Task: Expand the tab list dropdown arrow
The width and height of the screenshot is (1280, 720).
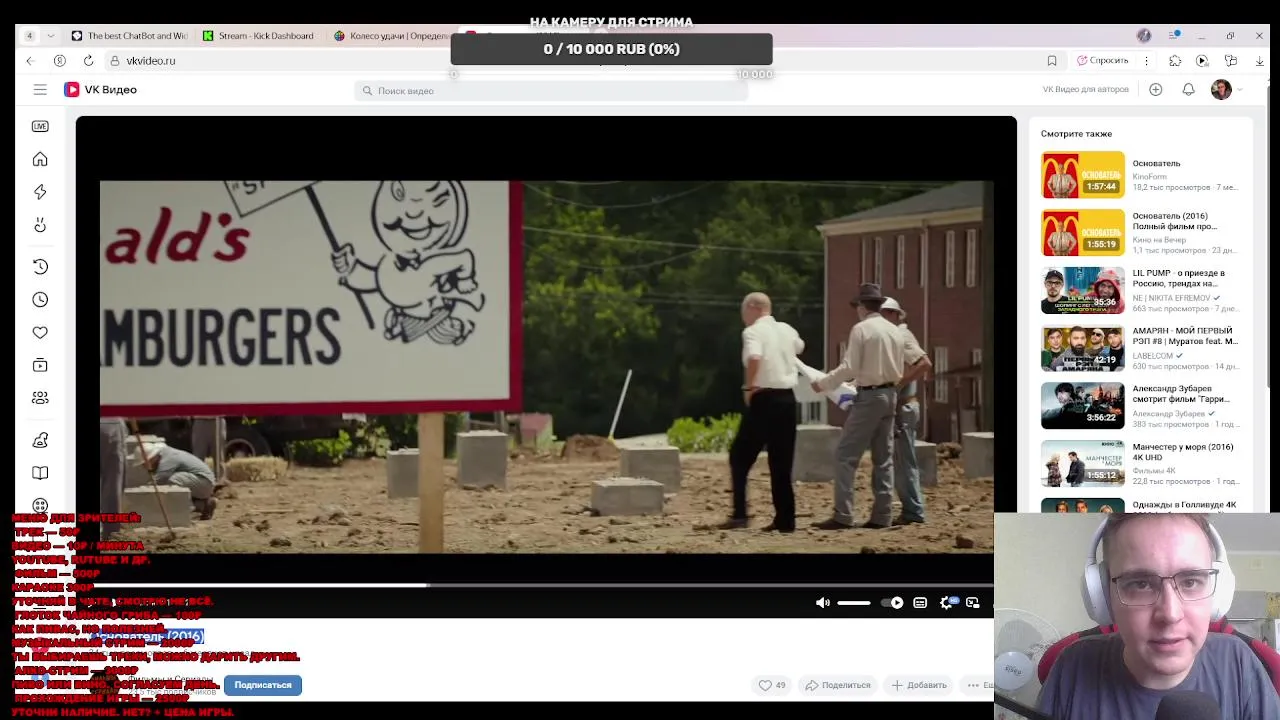Action: (51, 36)
